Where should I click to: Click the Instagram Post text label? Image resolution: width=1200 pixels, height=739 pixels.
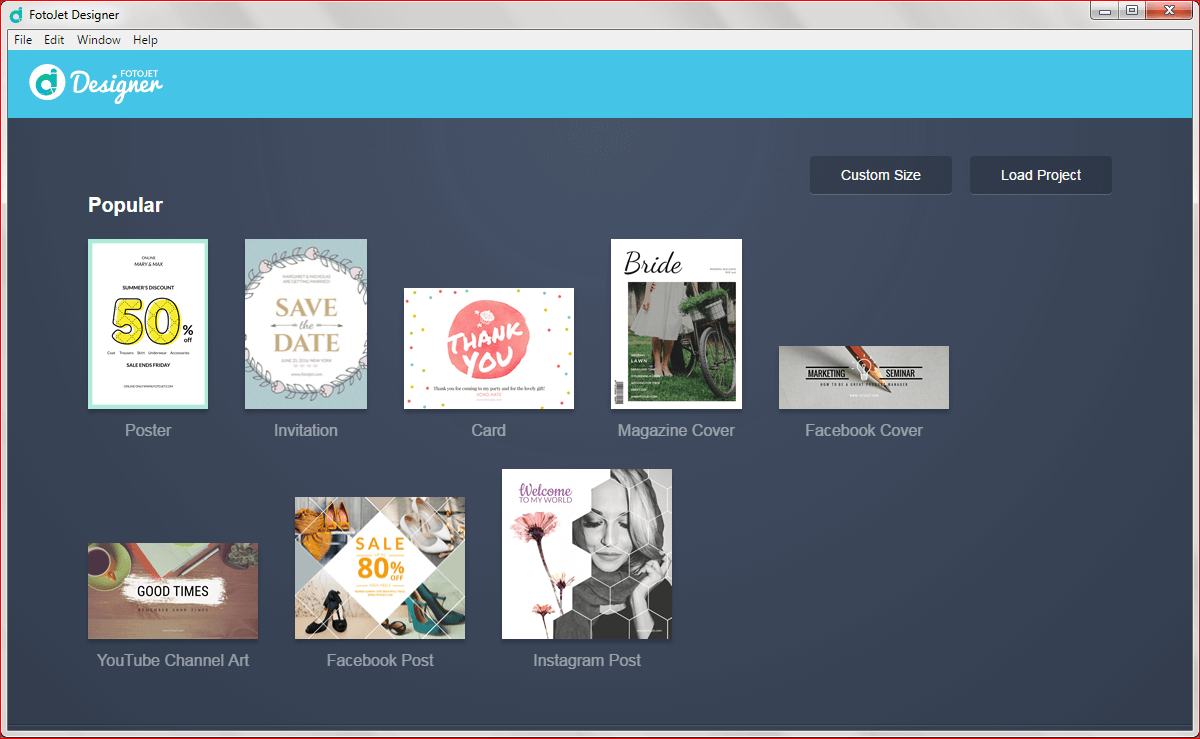click(587, 661)
